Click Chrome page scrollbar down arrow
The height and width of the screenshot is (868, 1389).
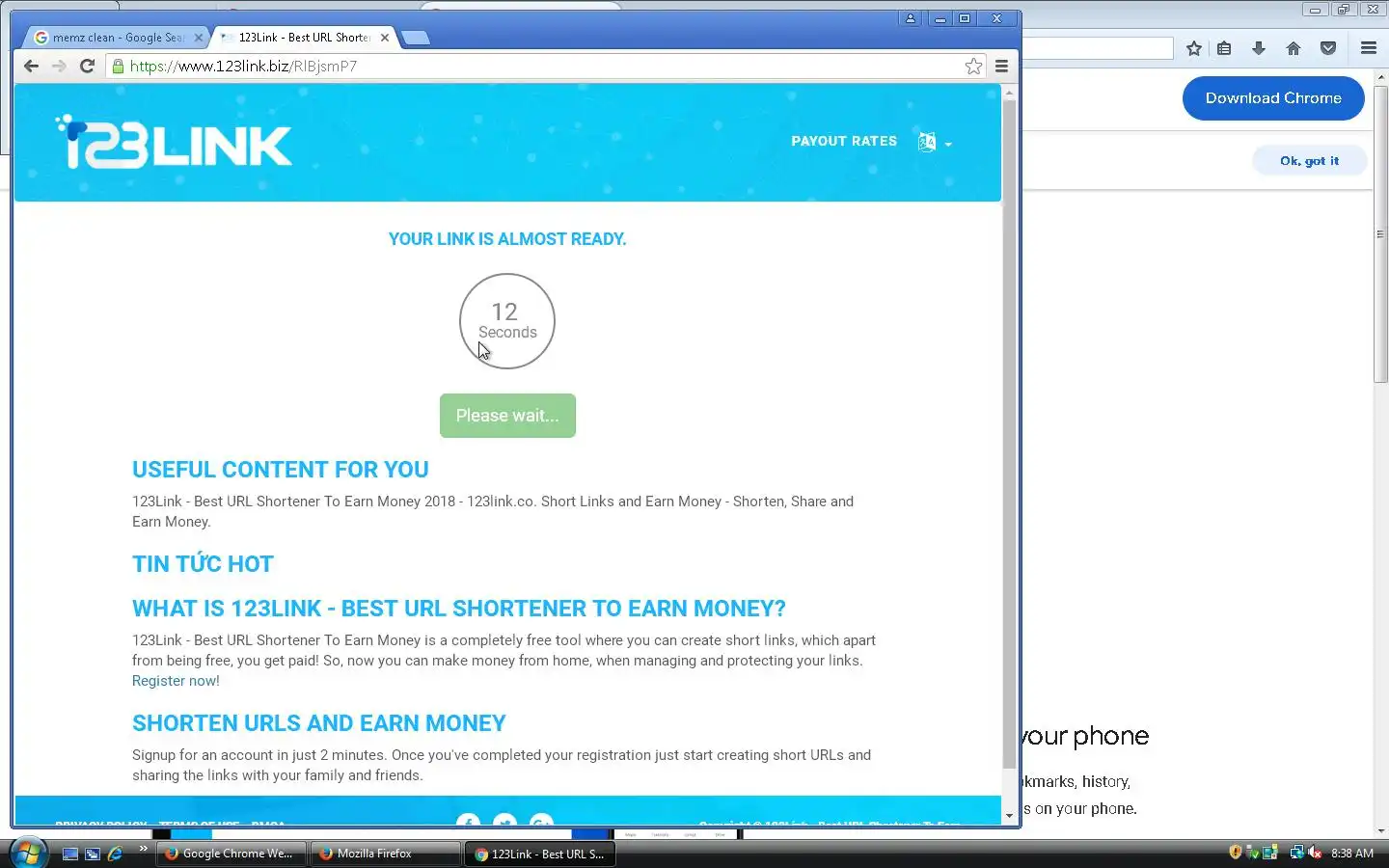(x=1010, y=816)
